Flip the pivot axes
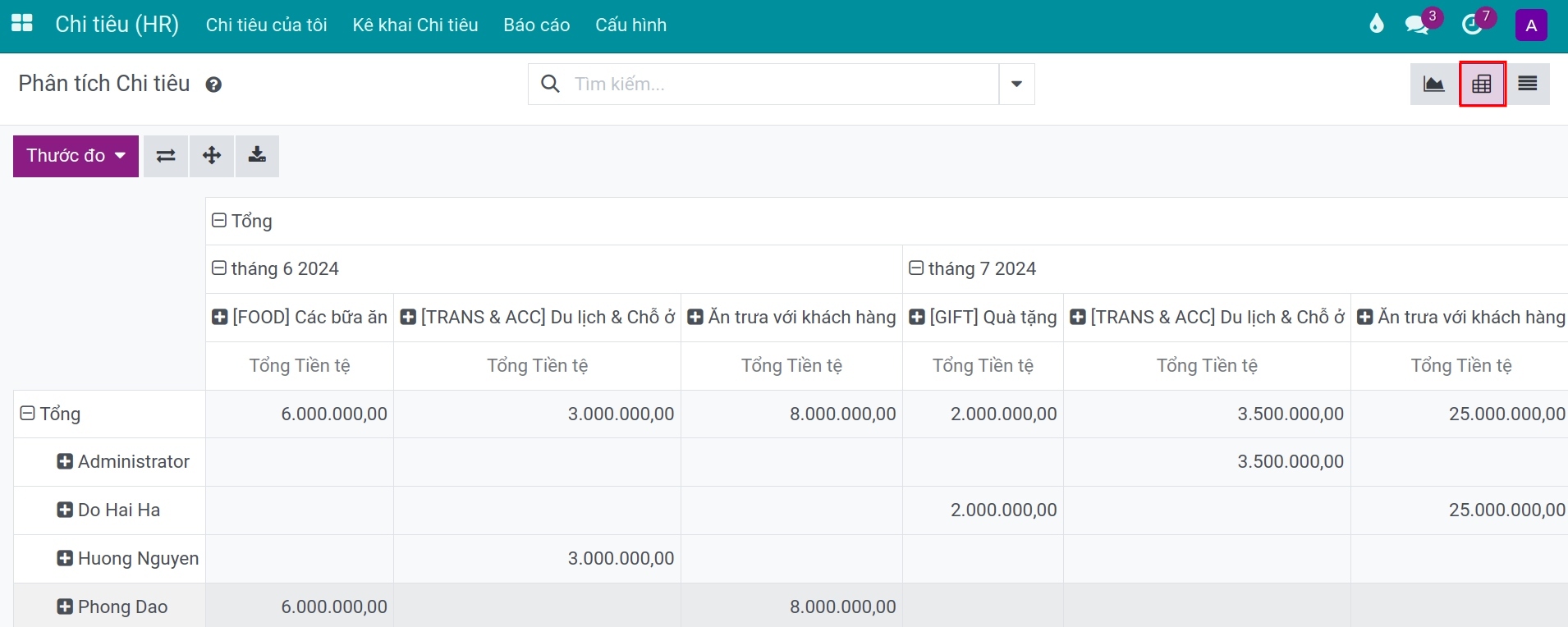This screenshot has height=627, width=1568. (x=166, y=156)
